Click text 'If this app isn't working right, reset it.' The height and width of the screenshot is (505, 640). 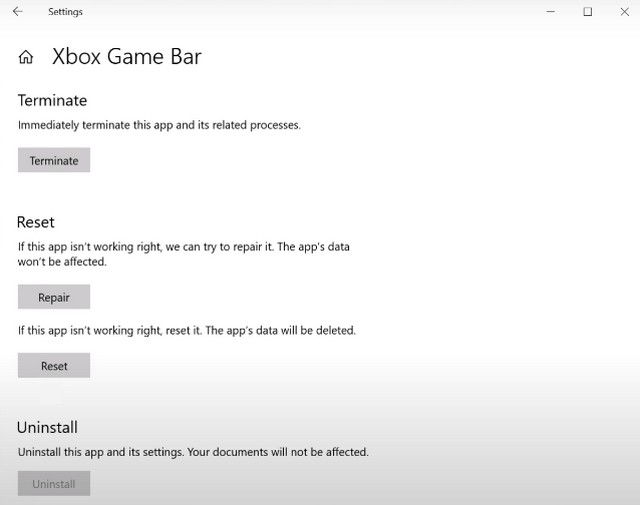pos(110,330)
